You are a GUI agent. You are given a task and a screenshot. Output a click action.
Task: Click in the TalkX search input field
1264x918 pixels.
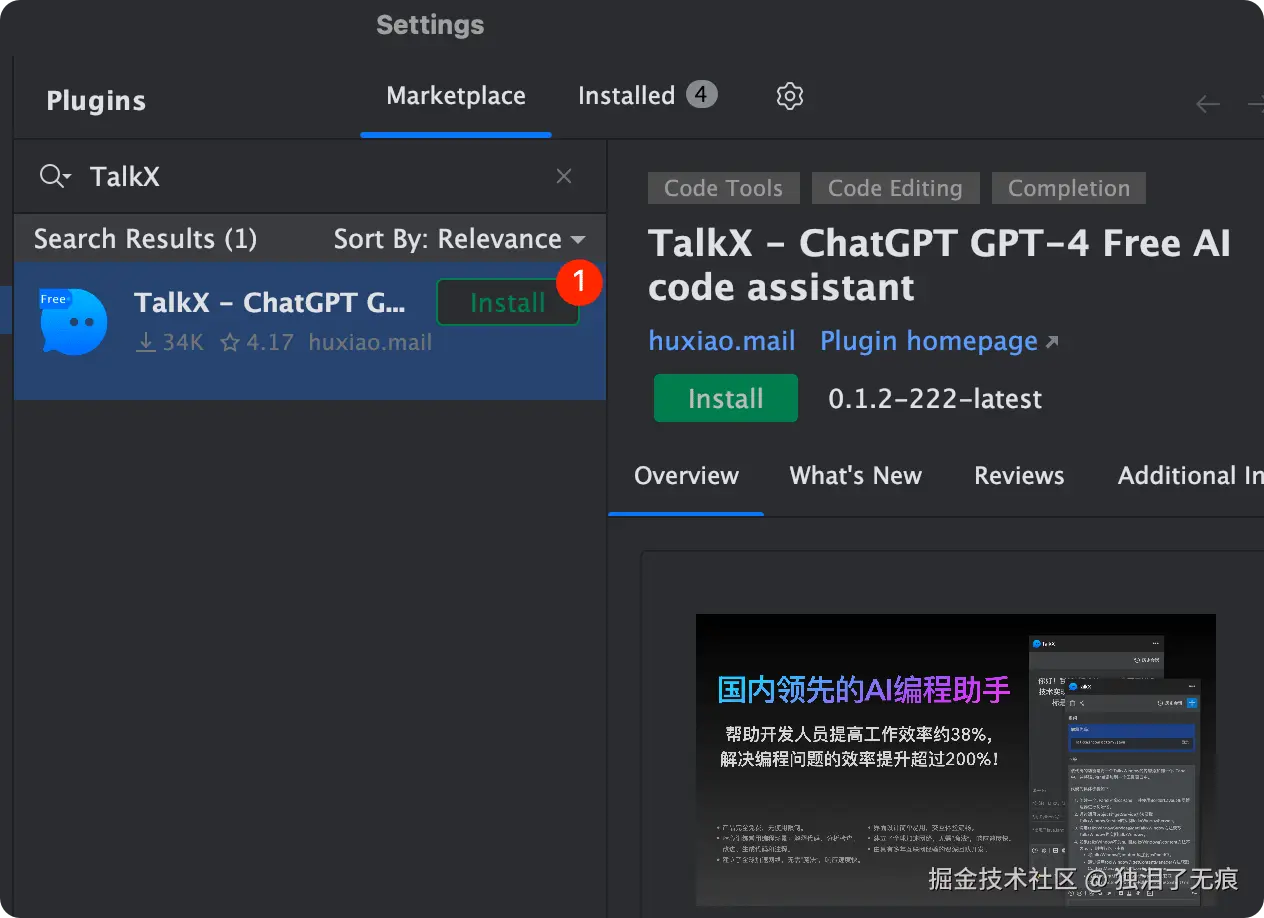tap(310, 177)
